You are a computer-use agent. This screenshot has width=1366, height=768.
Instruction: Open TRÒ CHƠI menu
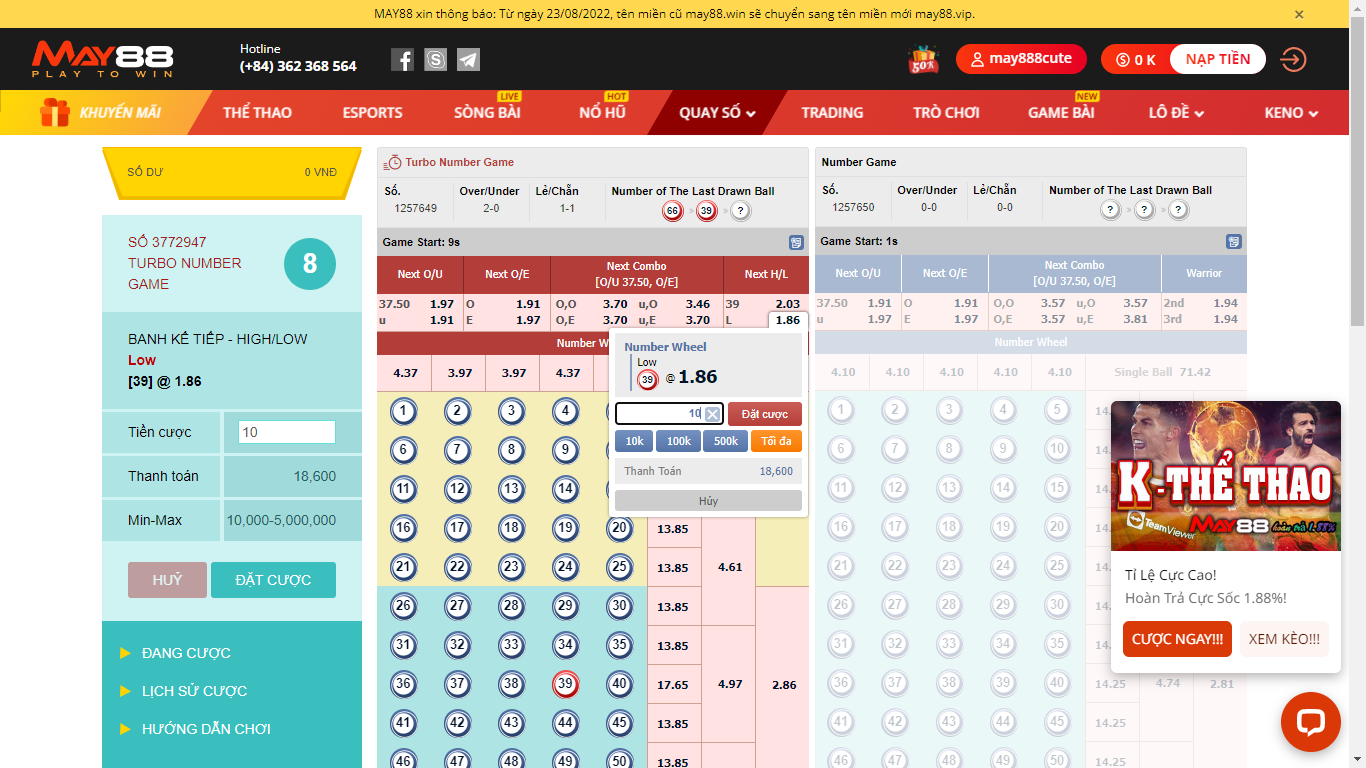coord(946,112)
